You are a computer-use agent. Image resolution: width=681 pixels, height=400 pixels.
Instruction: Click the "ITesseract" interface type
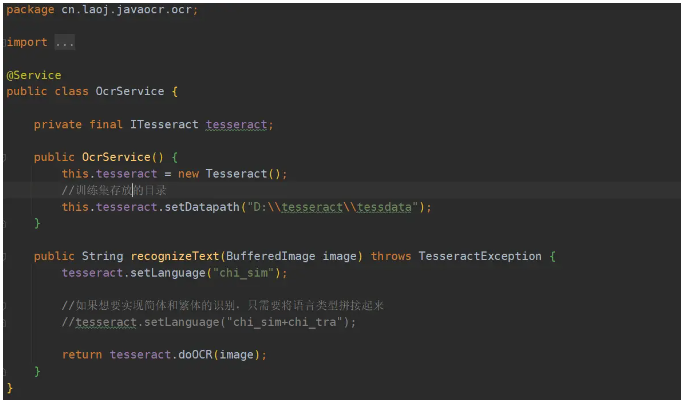tap(164, 125)
